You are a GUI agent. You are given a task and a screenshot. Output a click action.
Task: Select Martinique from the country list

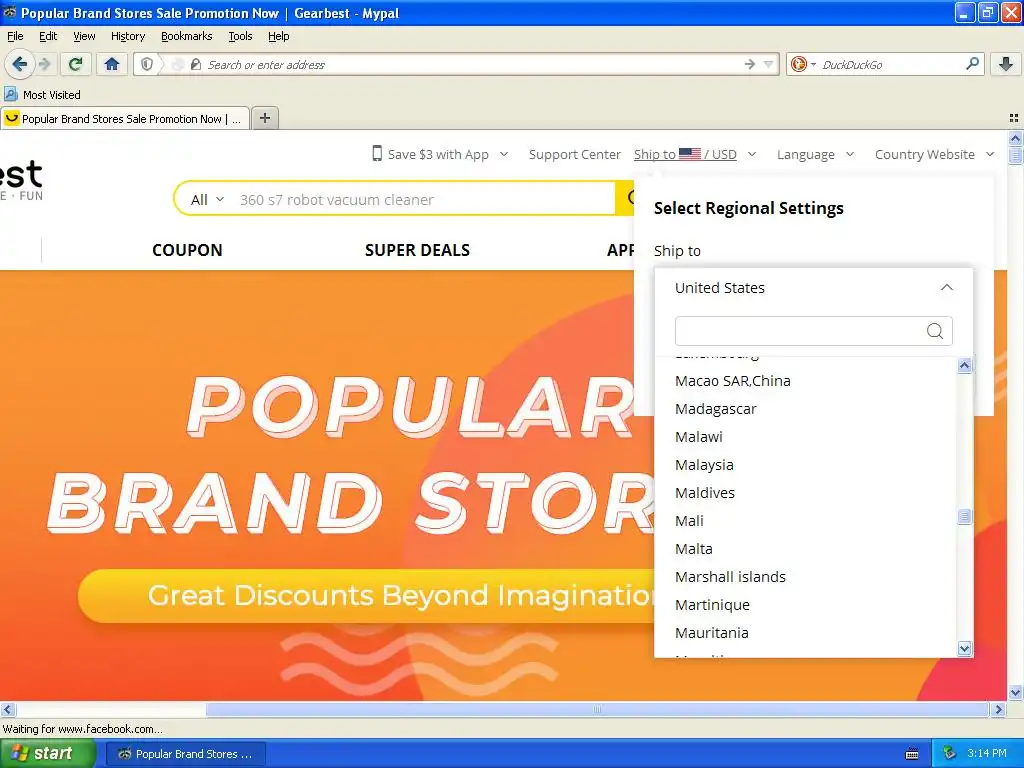coord(712,605)
